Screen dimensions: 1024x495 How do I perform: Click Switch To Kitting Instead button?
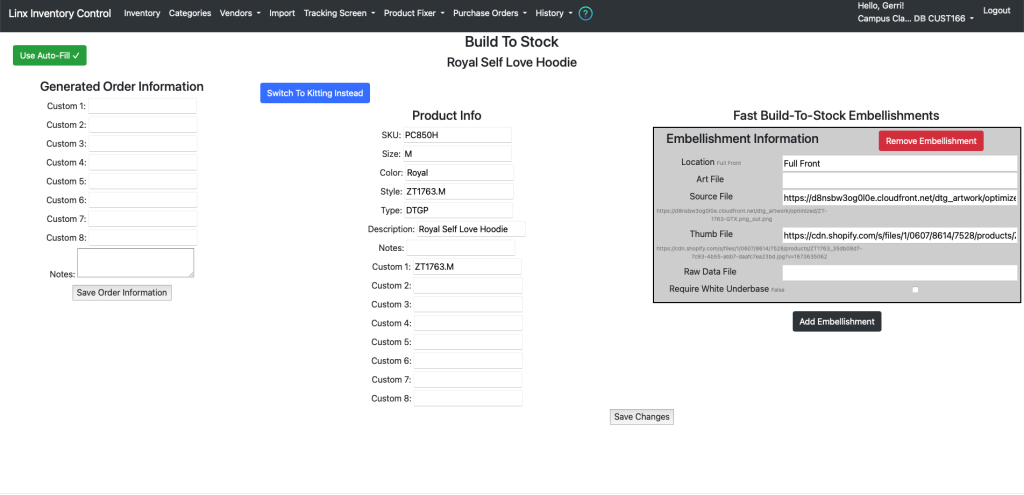tap(315, 93)
